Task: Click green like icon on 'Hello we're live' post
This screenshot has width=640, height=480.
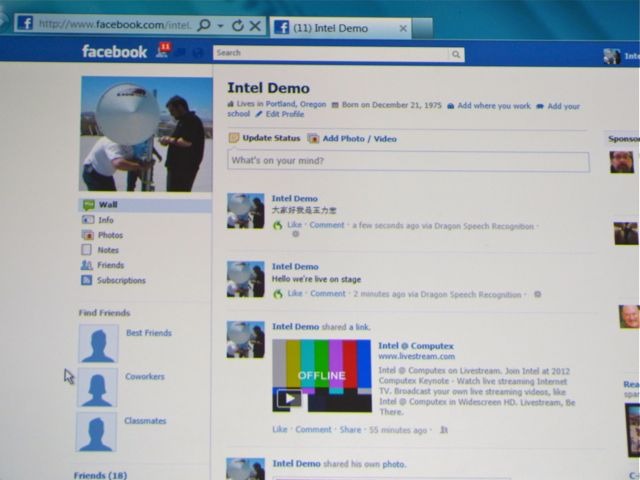Action: pos(278,293)
